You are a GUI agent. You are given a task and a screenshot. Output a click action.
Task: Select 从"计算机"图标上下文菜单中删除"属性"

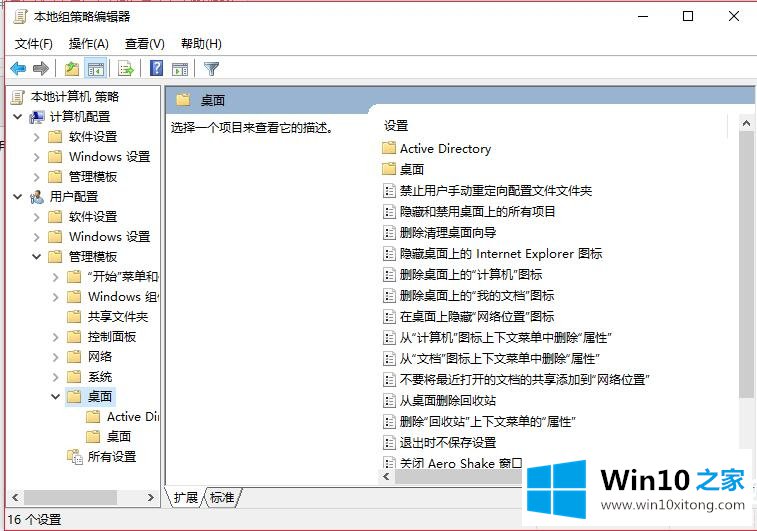pyautogui.click(x=505, y=337)
